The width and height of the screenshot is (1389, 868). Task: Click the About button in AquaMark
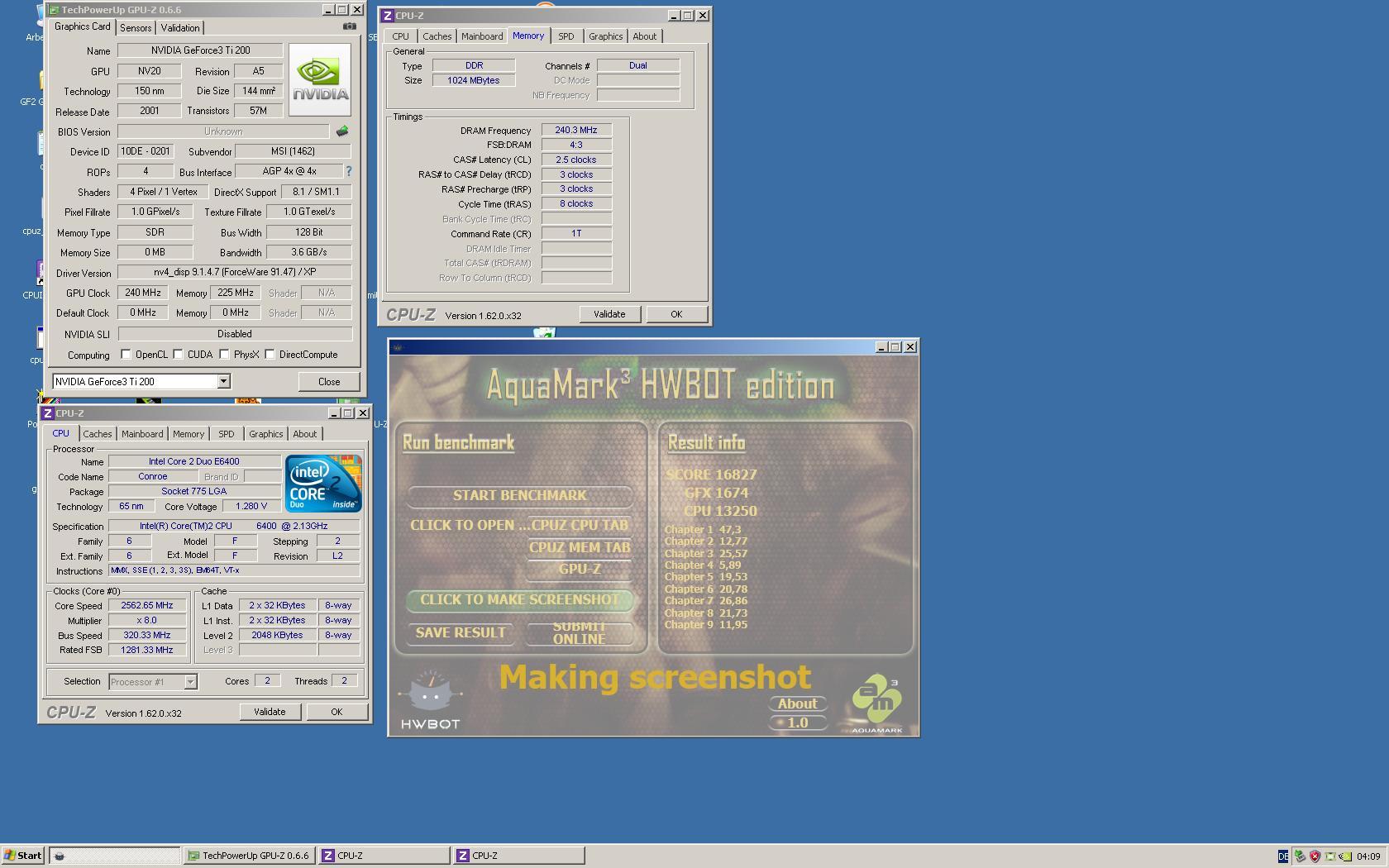point(798,704)
